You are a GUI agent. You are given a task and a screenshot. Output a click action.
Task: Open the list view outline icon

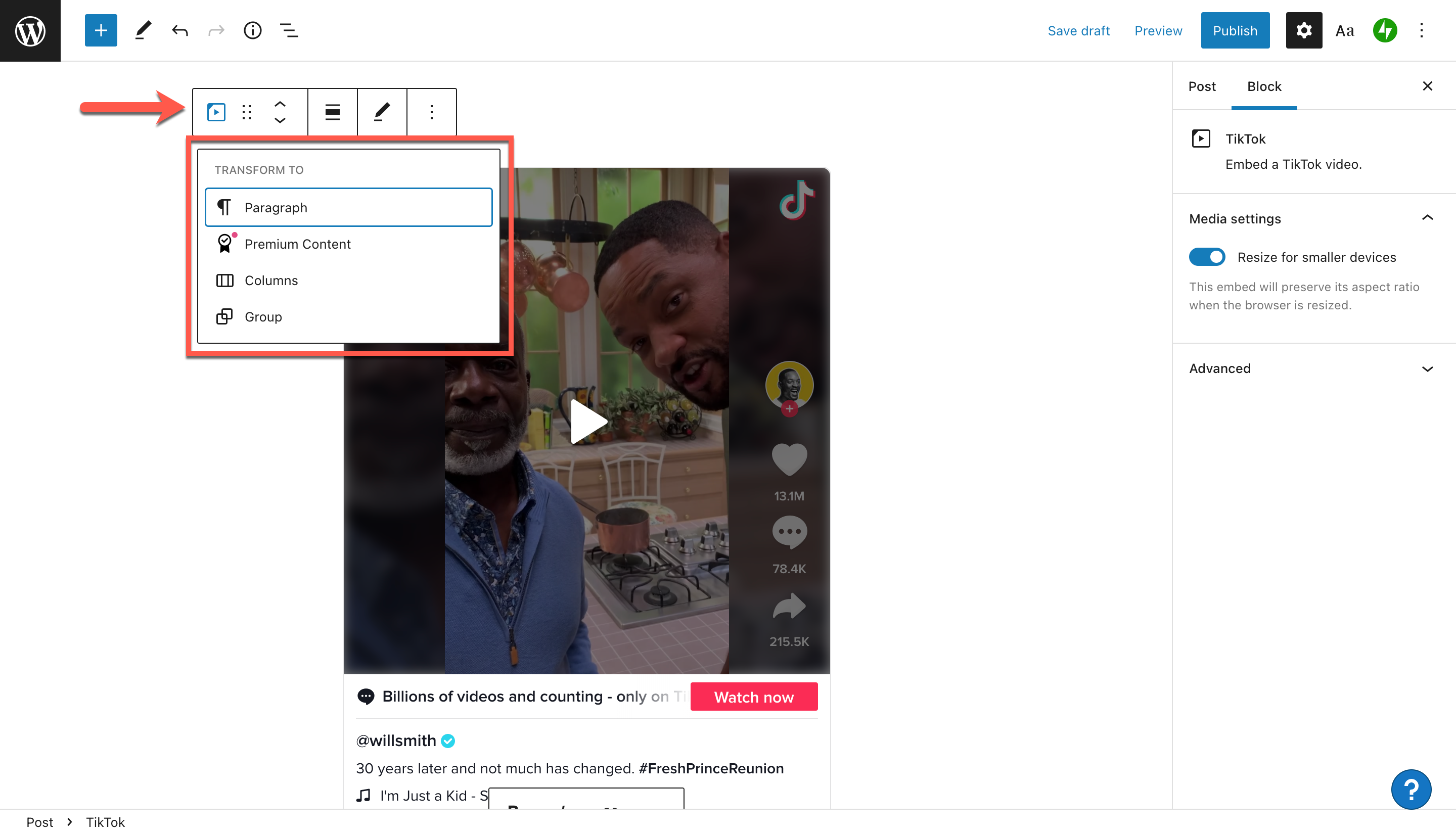coord(289,30)
